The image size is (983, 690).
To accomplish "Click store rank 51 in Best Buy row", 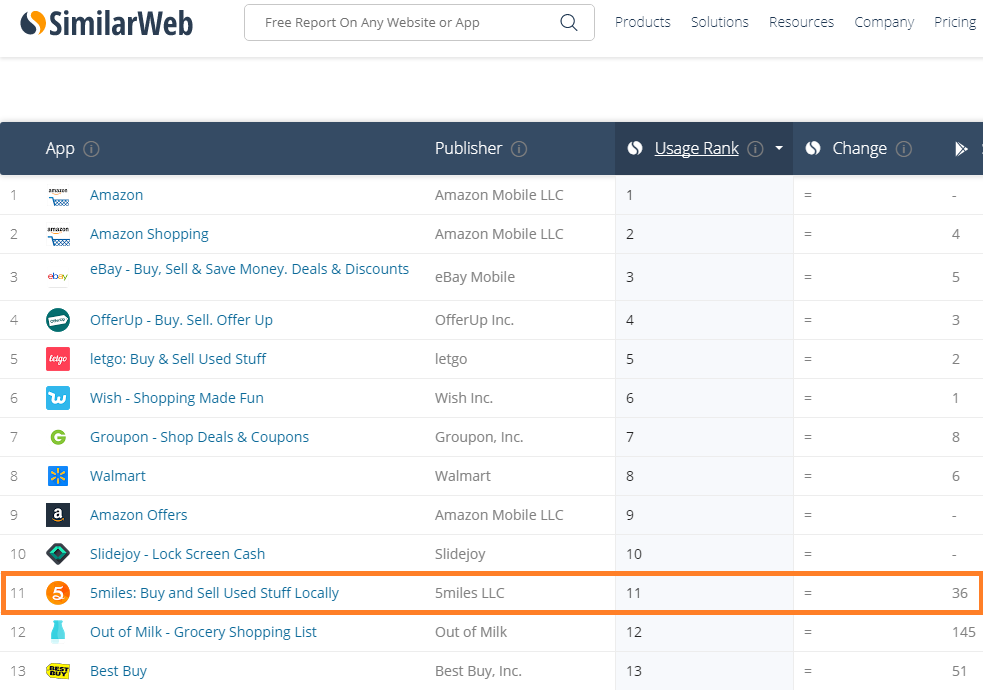I will [x=959, y=671].
